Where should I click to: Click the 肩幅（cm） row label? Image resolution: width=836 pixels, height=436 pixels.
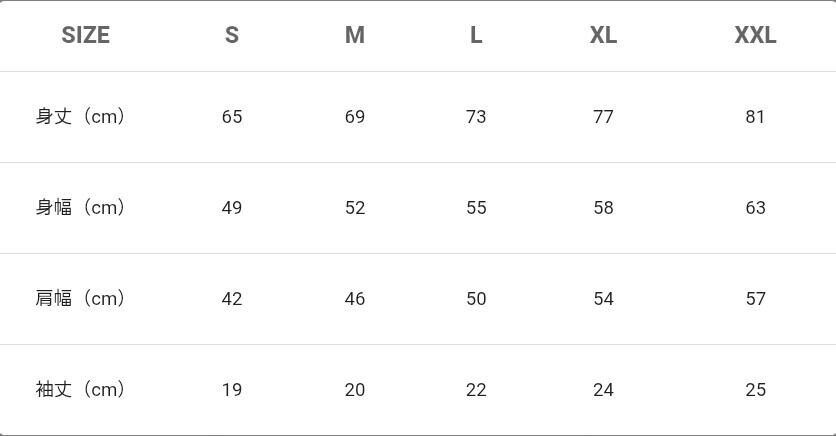(81, 299)
